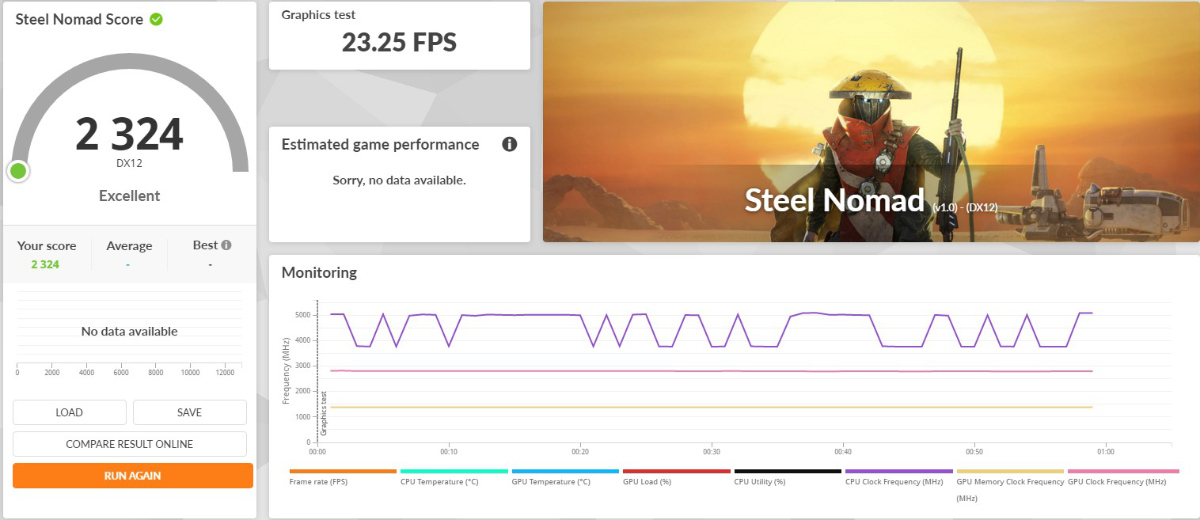
Task: Toggle the Frame rate (FPS) legend entry
Action: 343,476
